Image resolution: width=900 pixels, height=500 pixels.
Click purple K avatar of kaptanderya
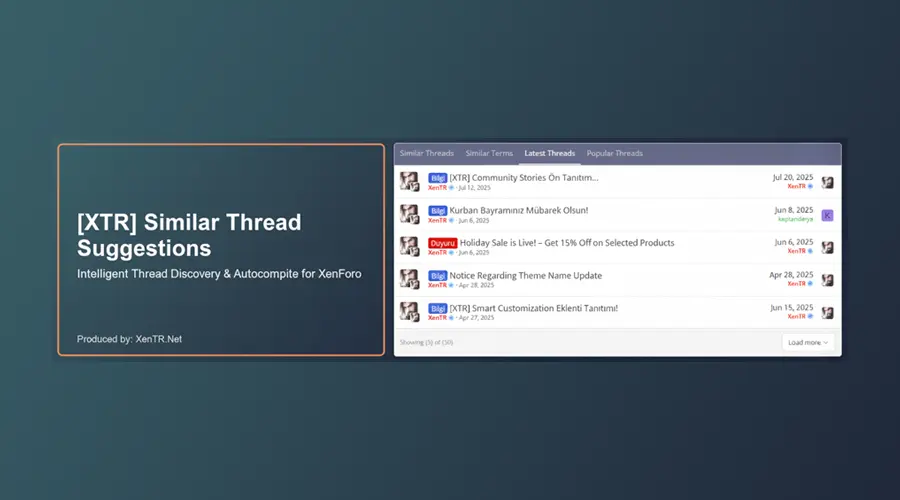[827, 215]
